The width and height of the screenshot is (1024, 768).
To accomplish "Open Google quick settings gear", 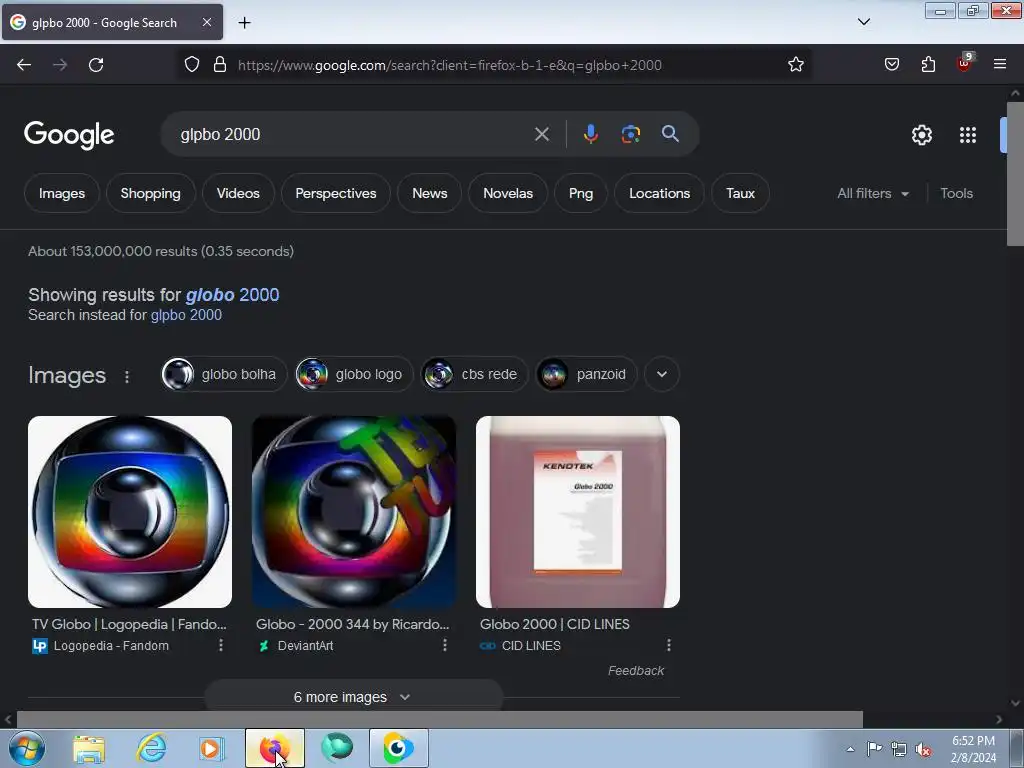I will coord(921,135).
